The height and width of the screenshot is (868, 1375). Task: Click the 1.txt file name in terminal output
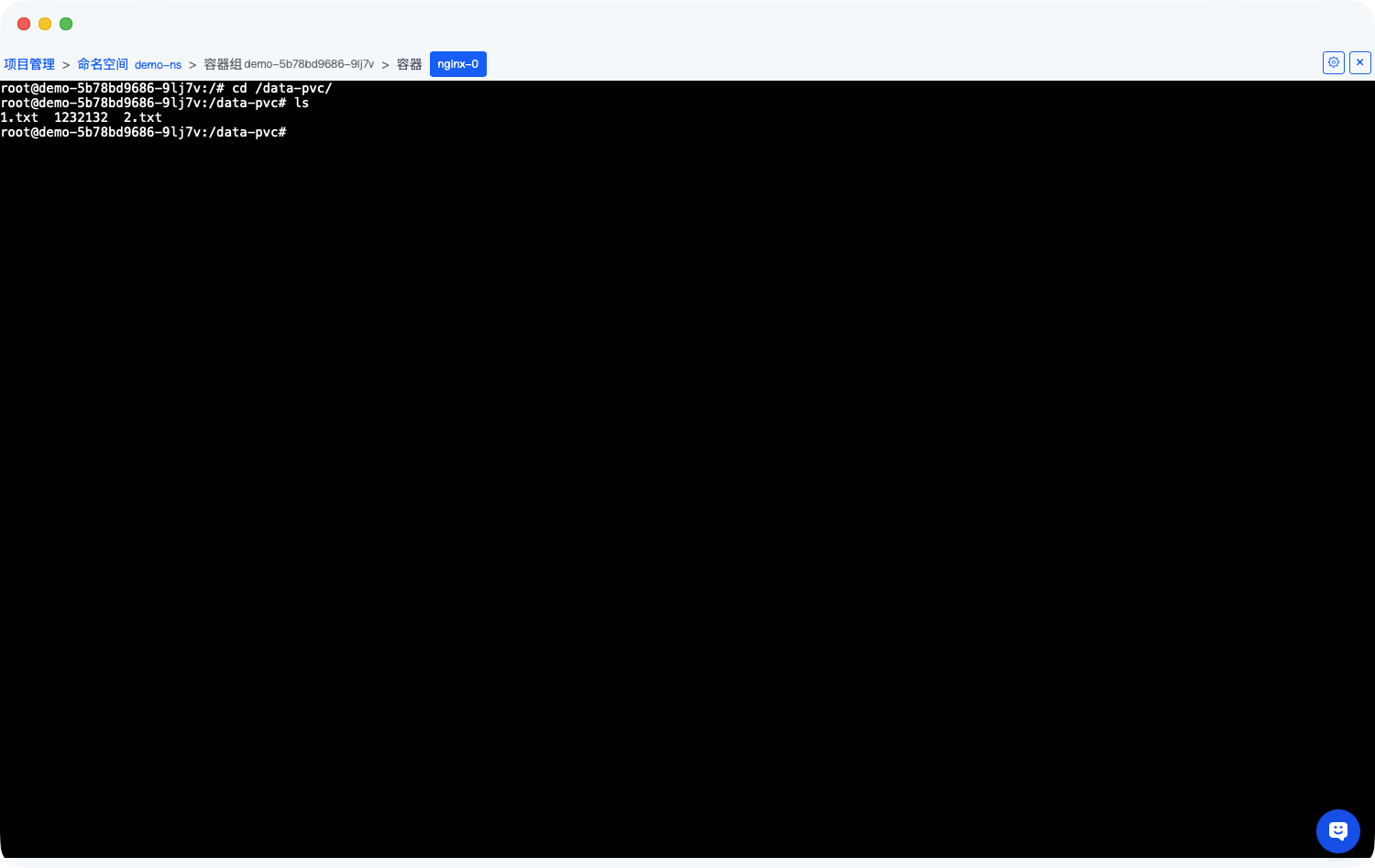[x=19, y=118]
